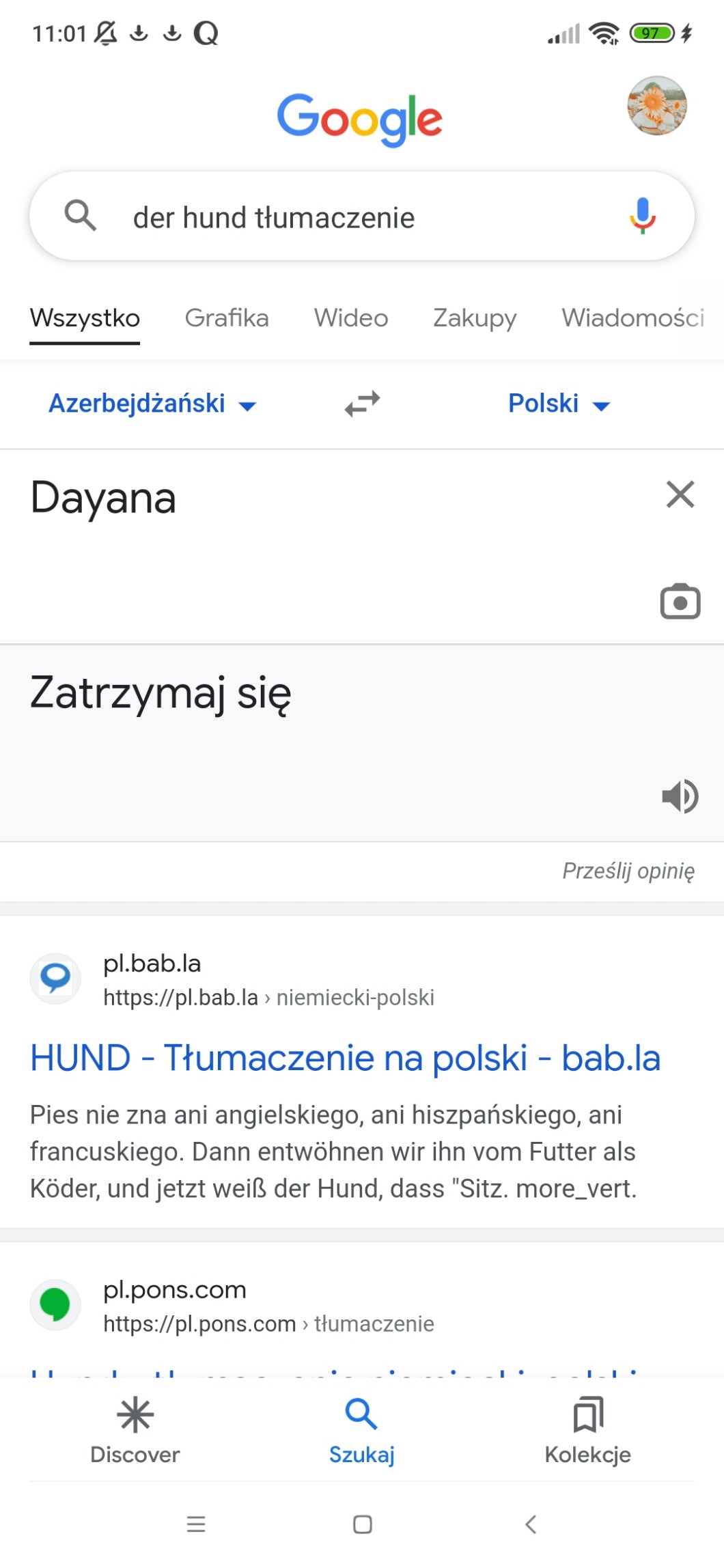Open the Zakupy results tab
The image size is (724, 1568).
click(x=475, y=318)
